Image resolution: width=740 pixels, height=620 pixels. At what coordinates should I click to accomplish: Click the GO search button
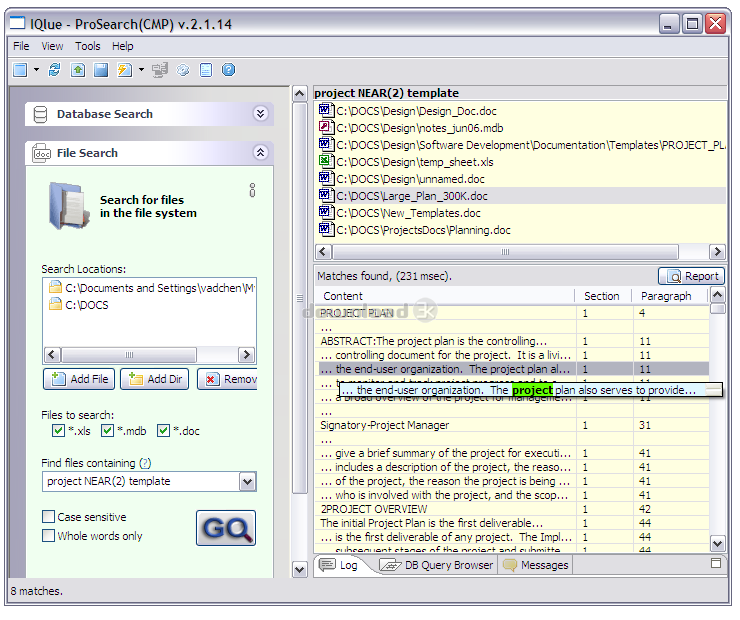point(226,528)
